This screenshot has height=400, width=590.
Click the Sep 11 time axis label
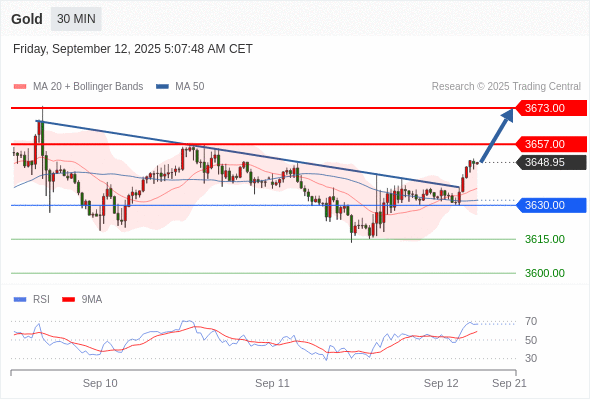click(272, 383)
